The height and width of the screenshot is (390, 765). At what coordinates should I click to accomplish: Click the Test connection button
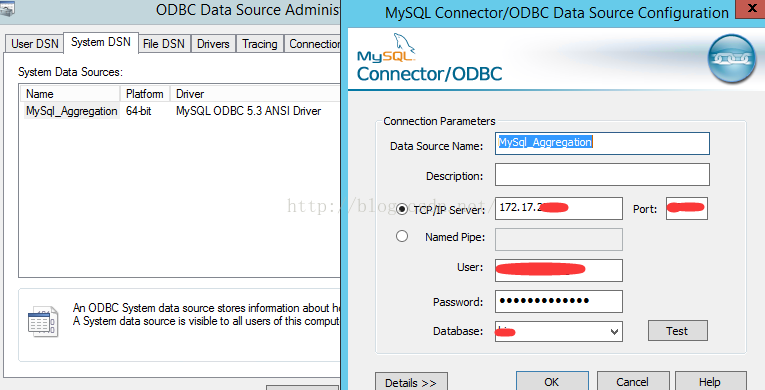[678, 331]
